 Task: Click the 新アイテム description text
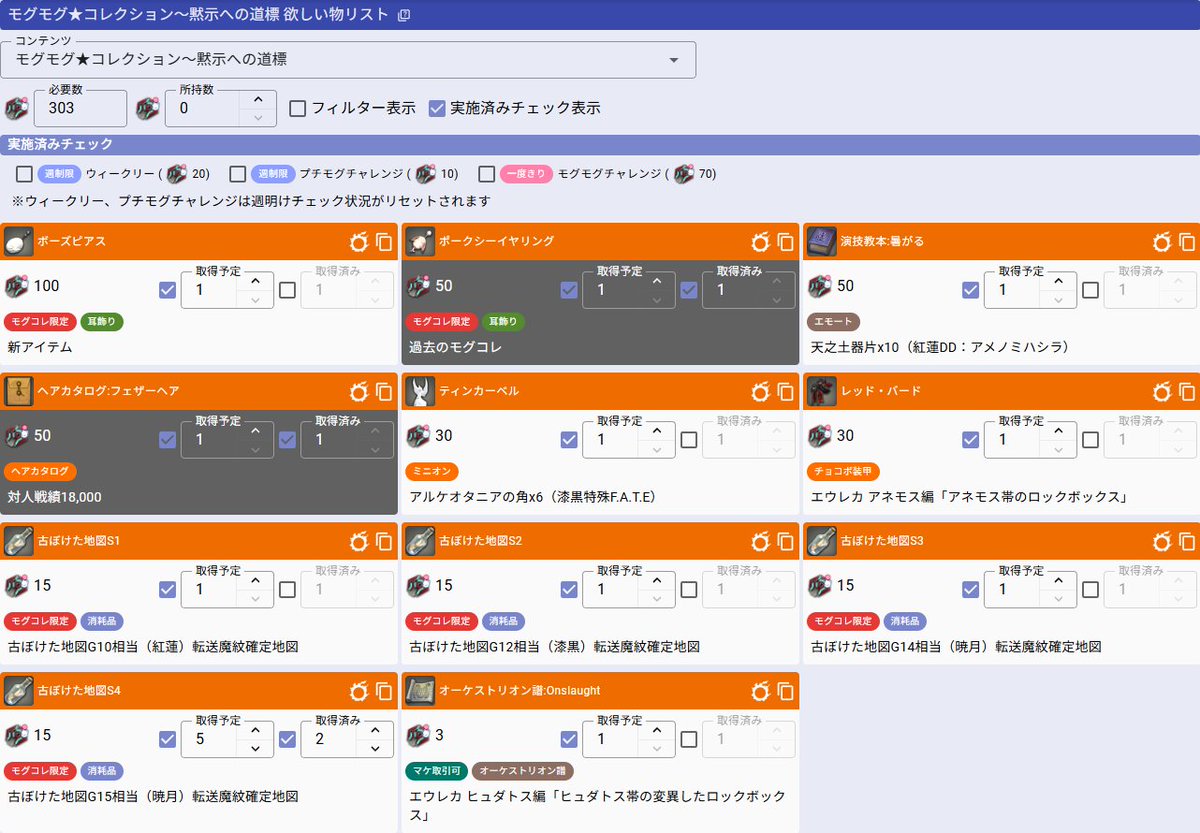(x=40, y=347)
